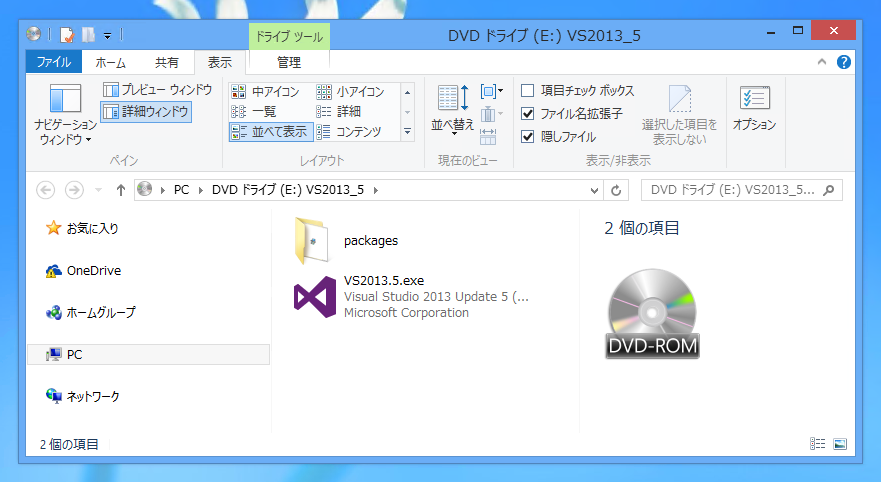The width and height of the screenshot is (881, 482).
Task: Collapse the ribbon with the up chevron
Action: click(822, 62)
